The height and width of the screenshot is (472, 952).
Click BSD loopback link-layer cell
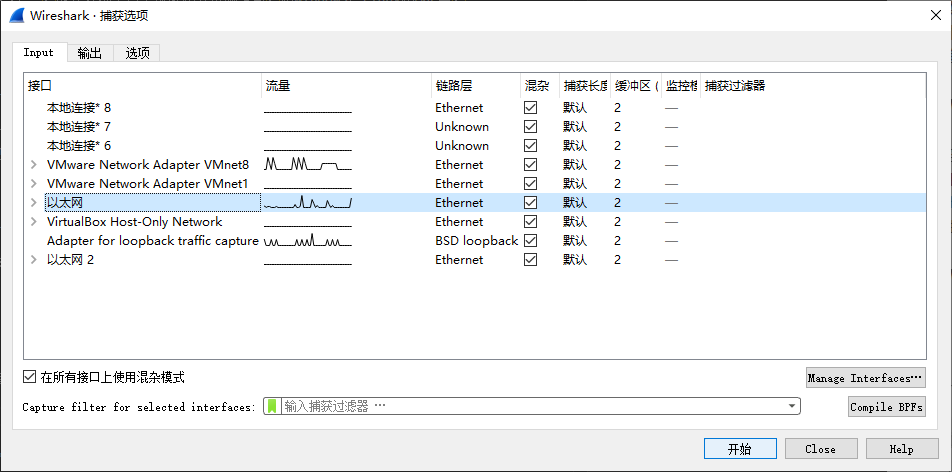coord(477,241)
